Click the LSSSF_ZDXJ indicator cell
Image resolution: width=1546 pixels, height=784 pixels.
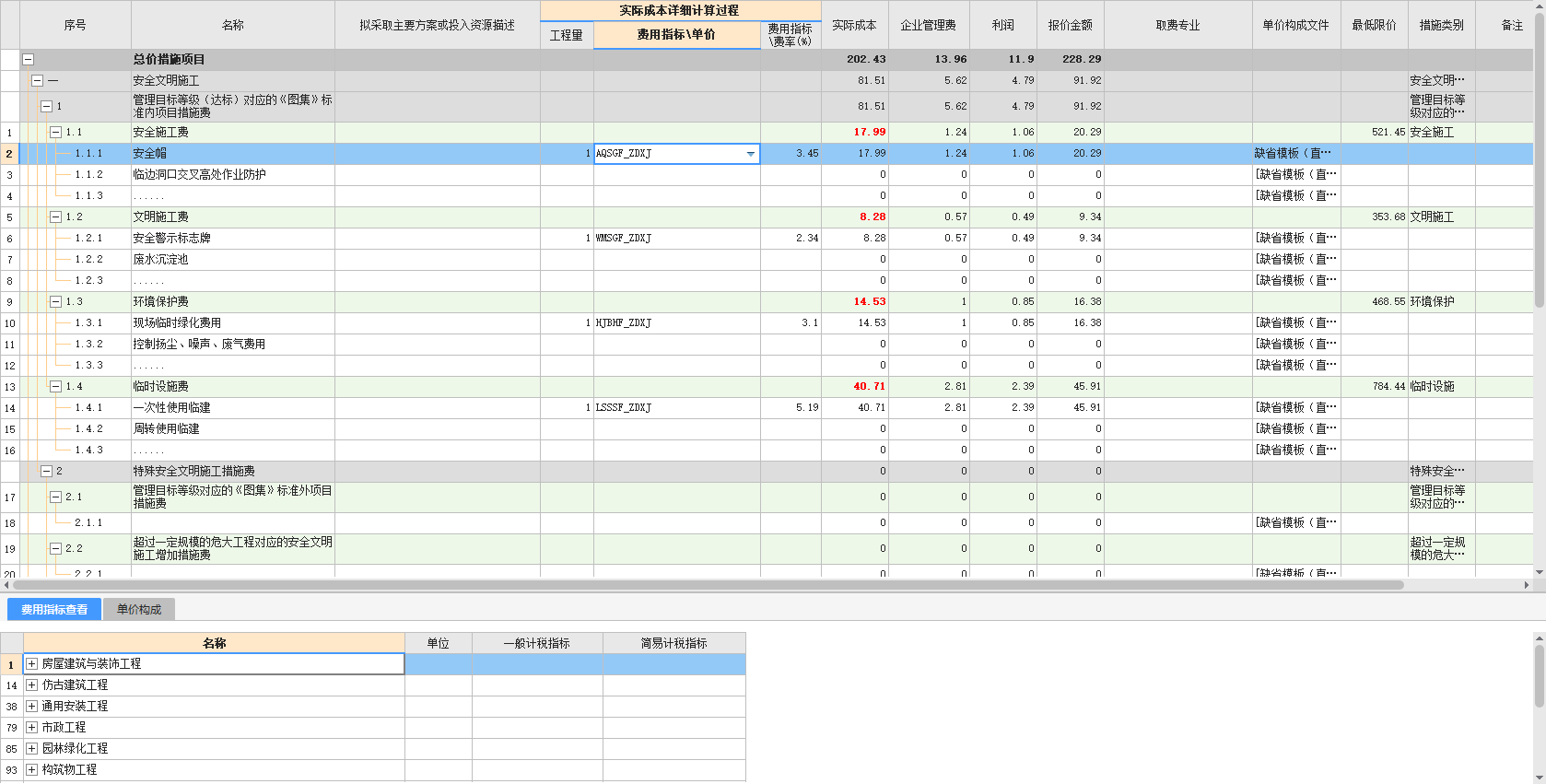coord(676,407)
